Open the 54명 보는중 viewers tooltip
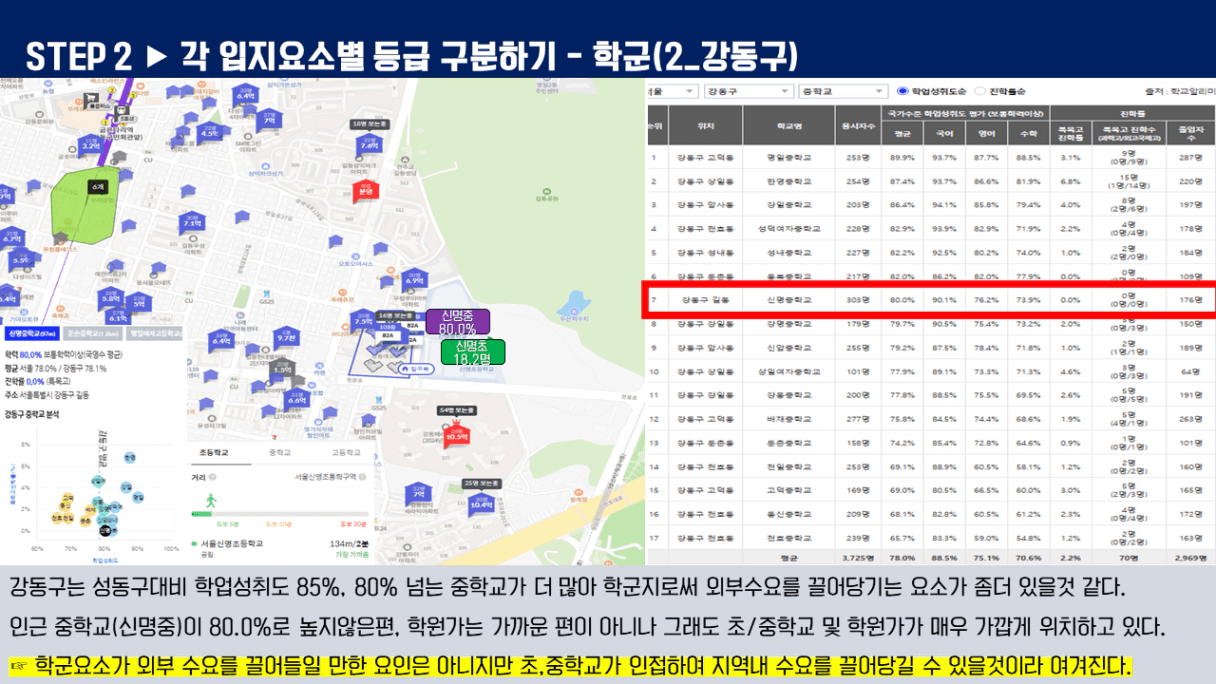1216x684 pixels. [456, 410]
